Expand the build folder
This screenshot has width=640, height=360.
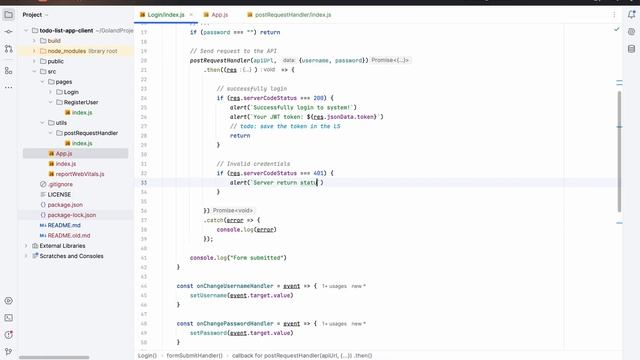tap(34, 41)
